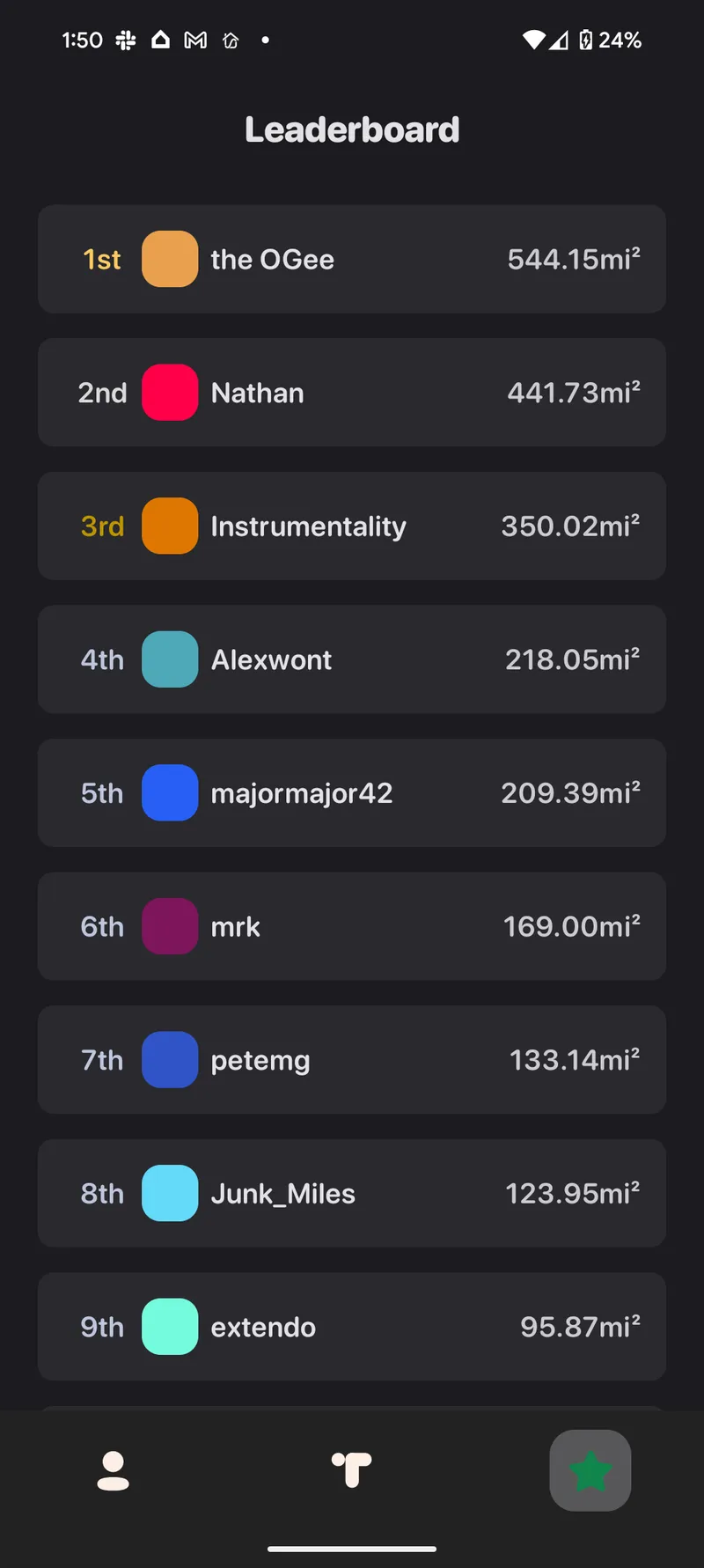Open the Instrumentality player name
The width and height of the screenshot is (704, 1568).
point(308,526)
